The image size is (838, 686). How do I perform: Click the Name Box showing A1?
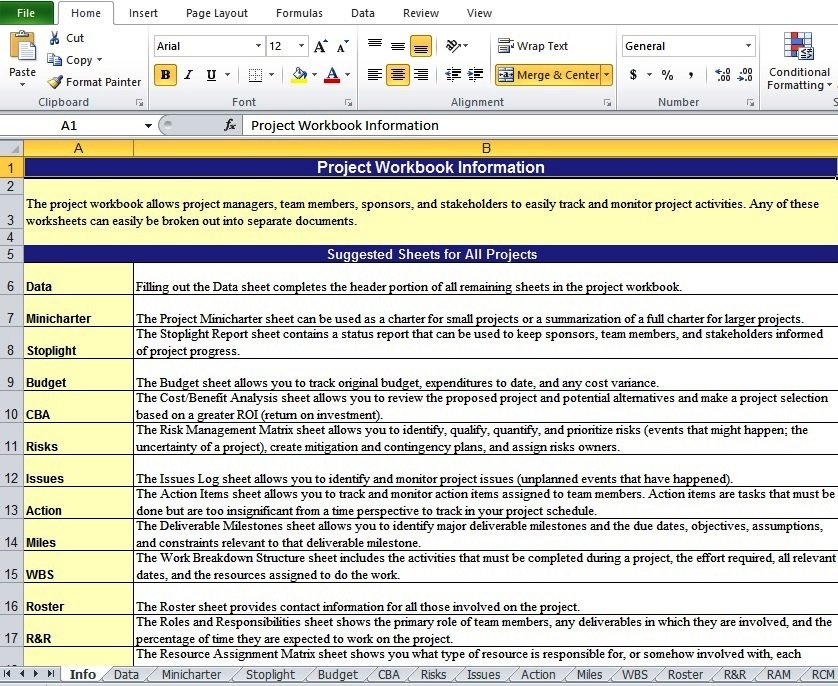tap(69, 126)
